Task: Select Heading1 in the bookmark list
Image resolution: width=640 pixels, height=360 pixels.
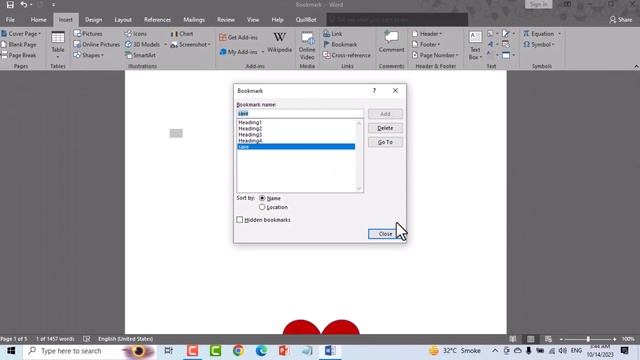Action: [296, 122]
